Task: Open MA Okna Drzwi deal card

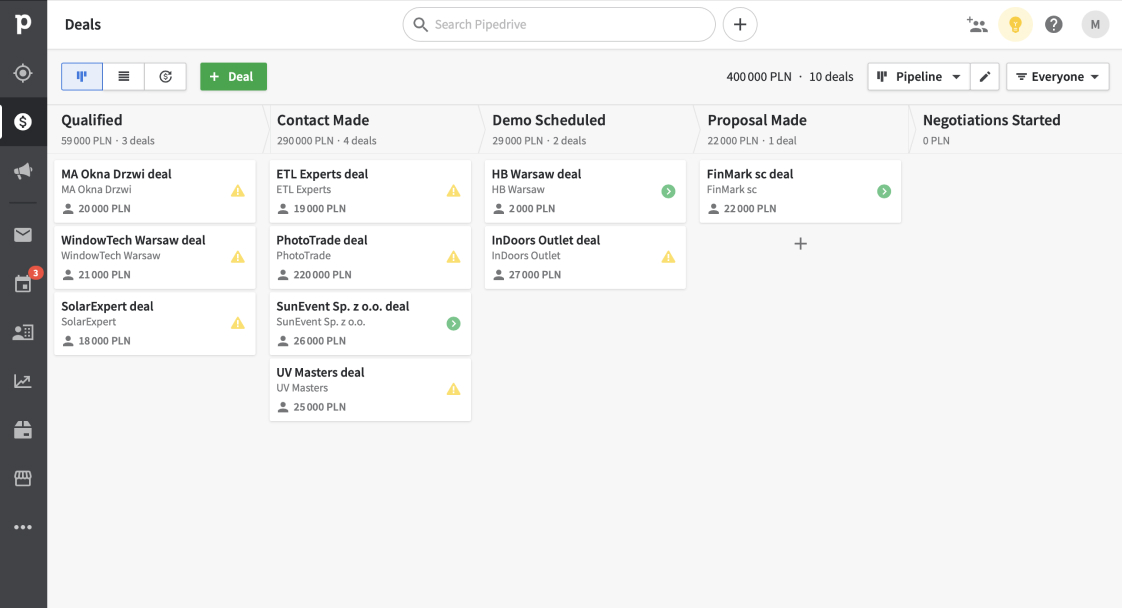Action: 155,191
